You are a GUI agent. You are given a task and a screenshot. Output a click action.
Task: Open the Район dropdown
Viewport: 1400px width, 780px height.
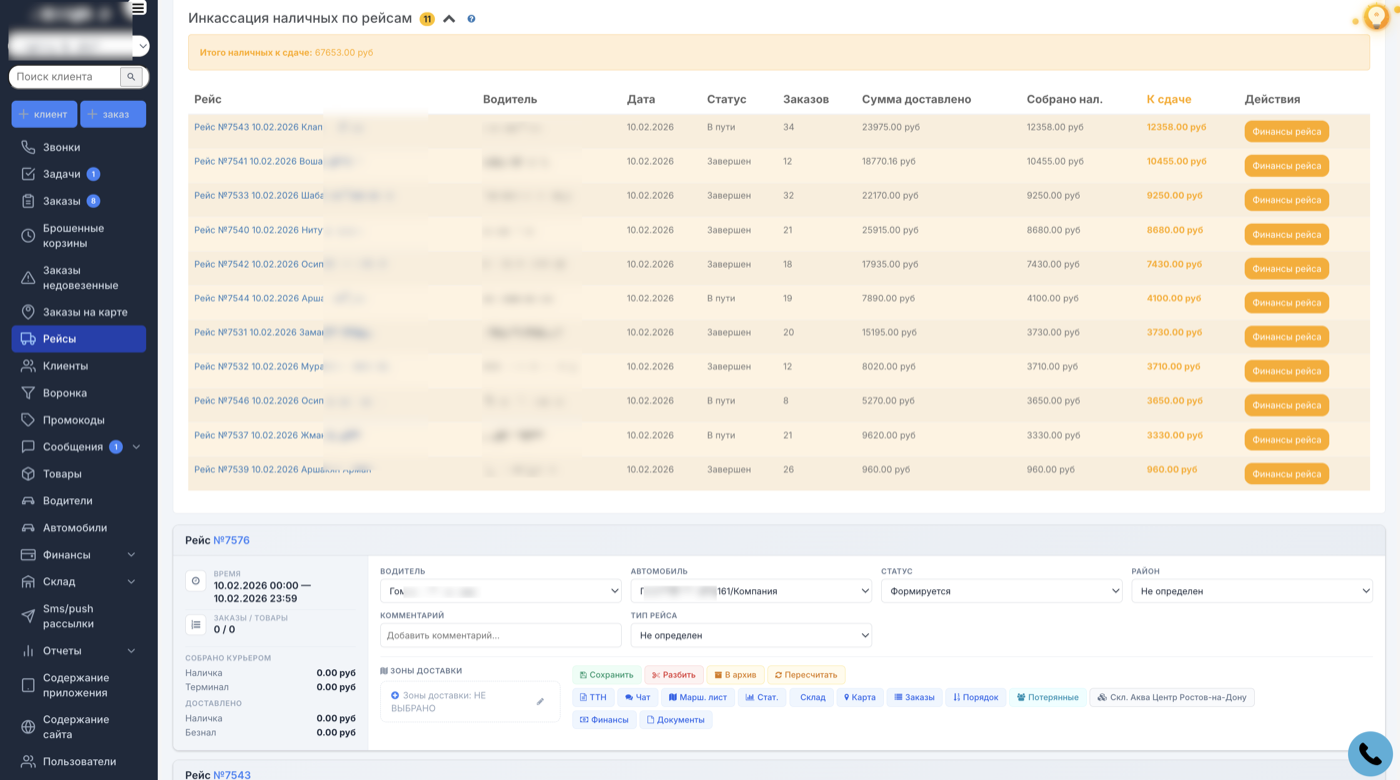pyautogui.click(x=1251, y=591)
